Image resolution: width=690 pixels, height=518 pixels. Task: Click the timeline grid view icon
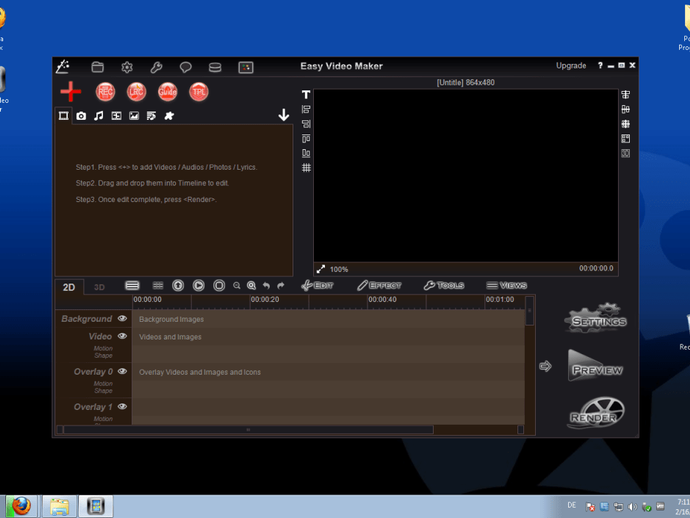click(x=158, y=286)
